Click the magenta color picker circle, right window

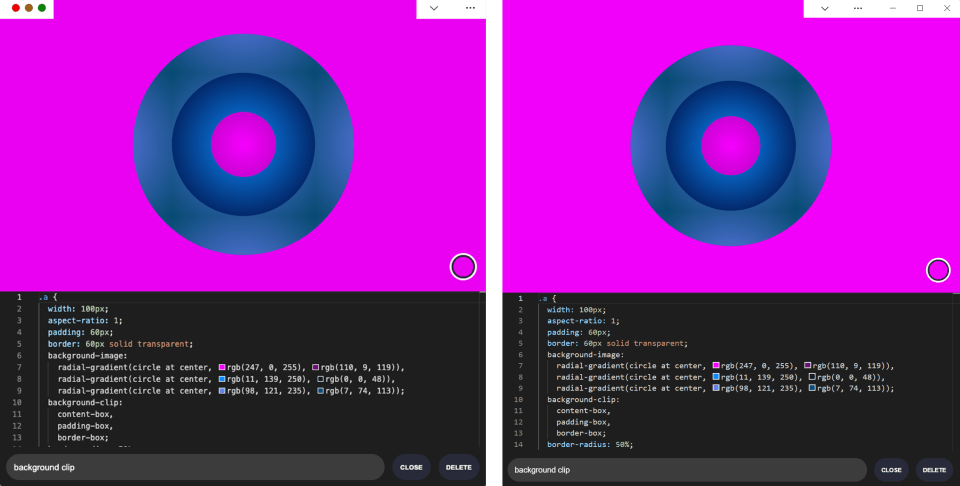(938, 270)
